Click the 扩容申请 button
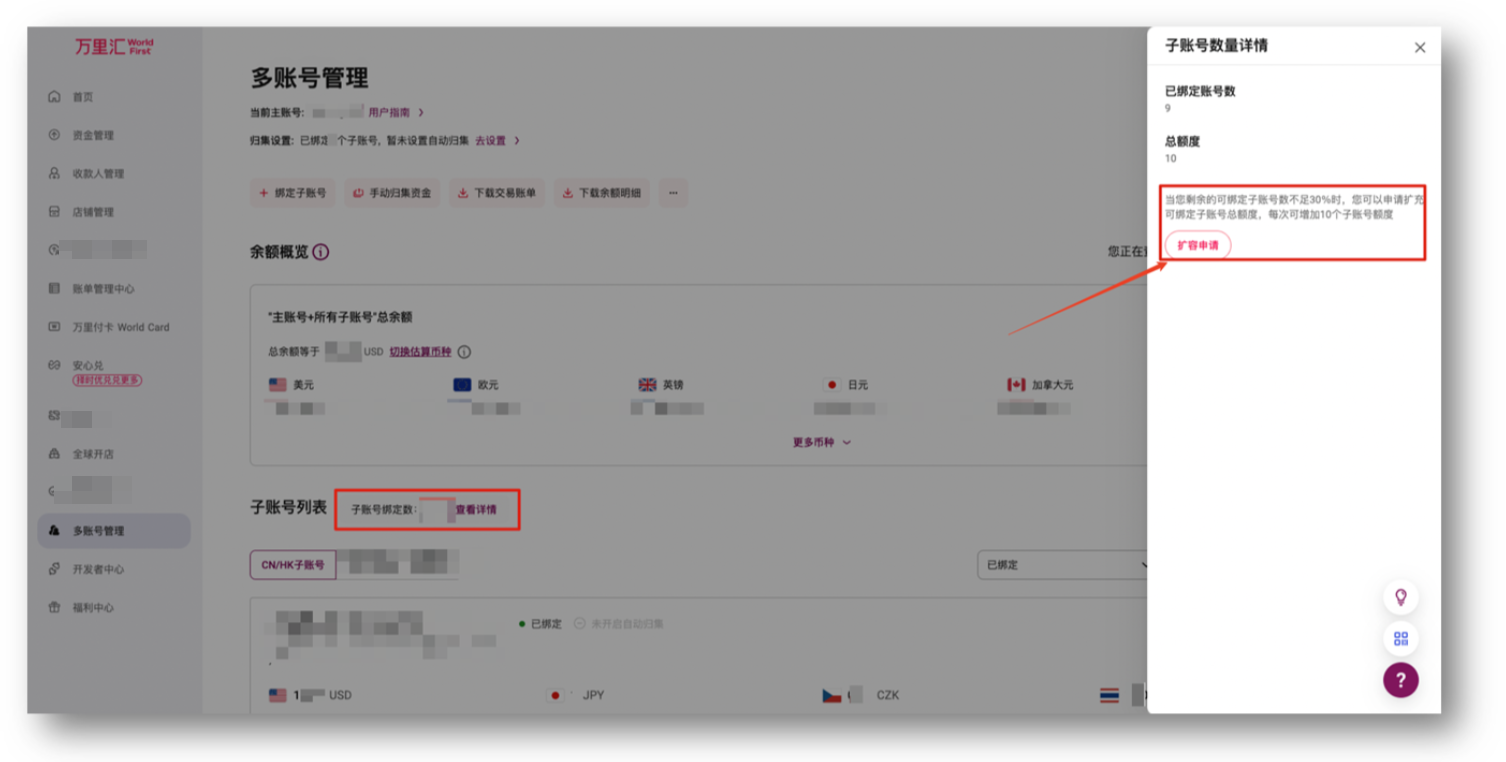 1197,245
